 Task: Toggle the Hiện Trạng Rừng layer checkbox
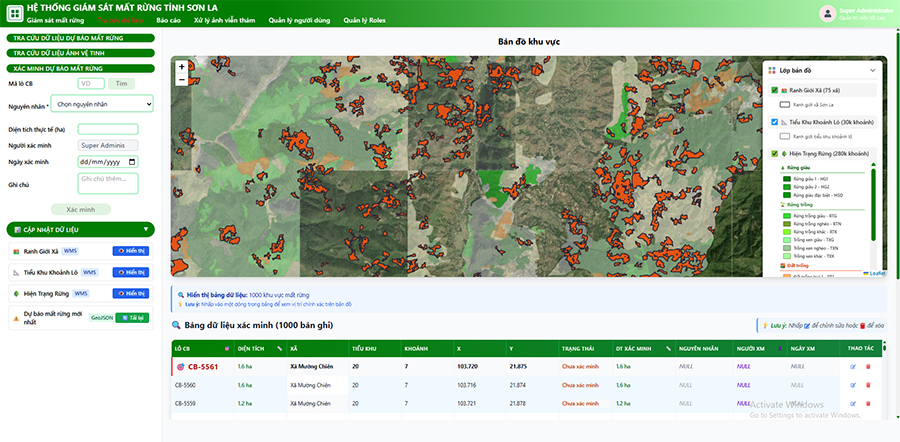tap(773, 154)
